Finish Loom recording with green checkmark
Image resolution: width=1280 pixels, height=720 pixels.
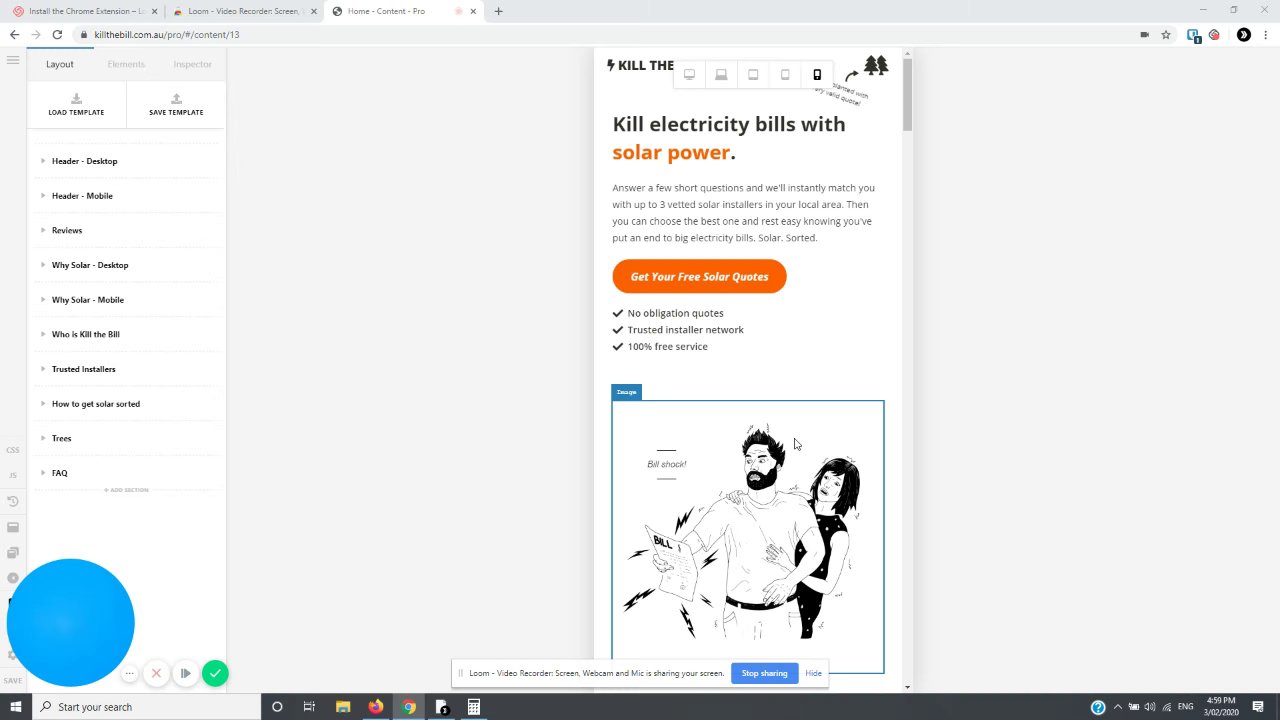215,673
